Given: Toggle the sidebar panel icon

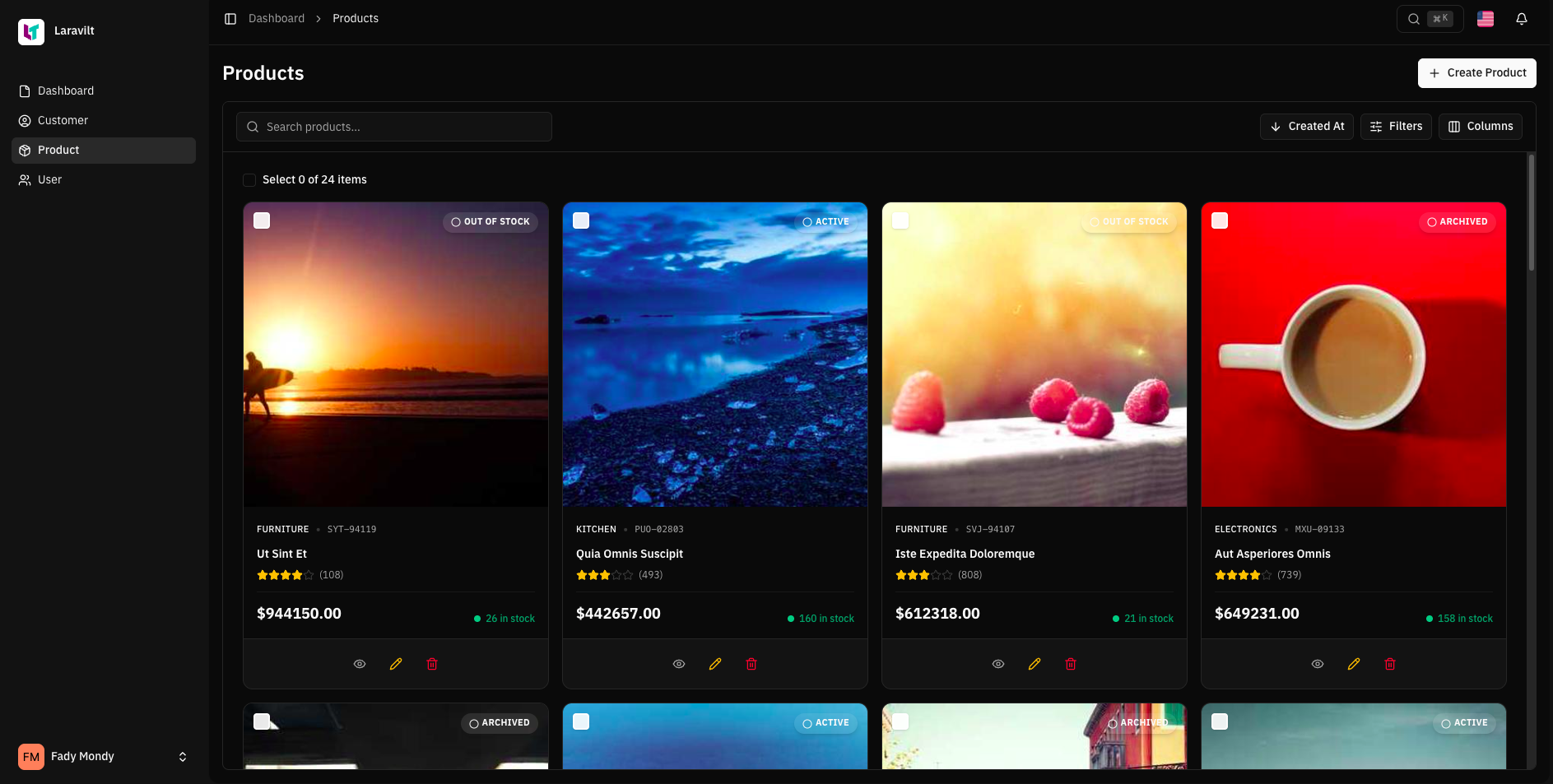Looking at the screenshot, I should point(230,19).
